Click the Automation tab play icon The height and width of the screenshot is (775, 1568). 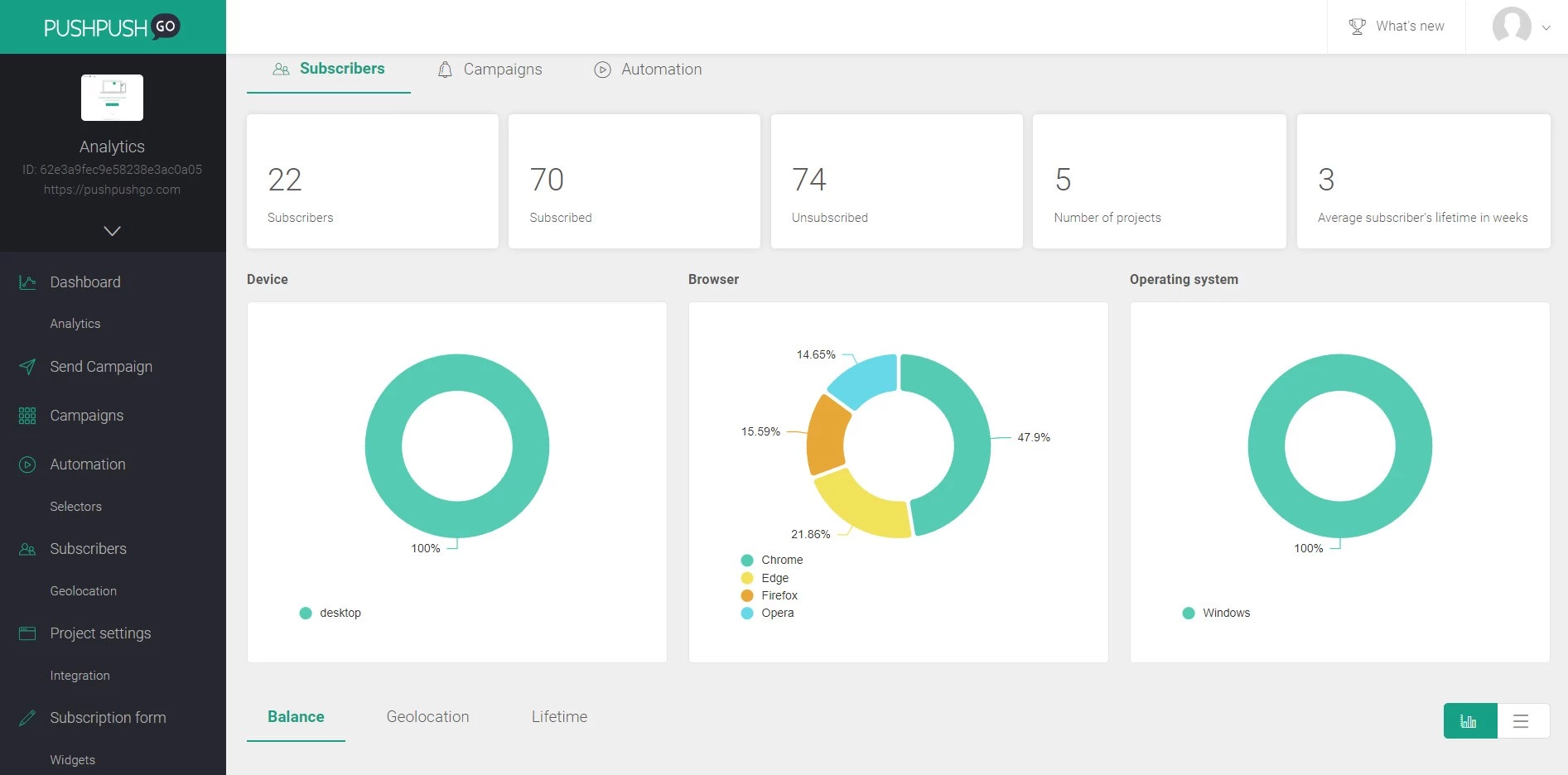(602, 70)
